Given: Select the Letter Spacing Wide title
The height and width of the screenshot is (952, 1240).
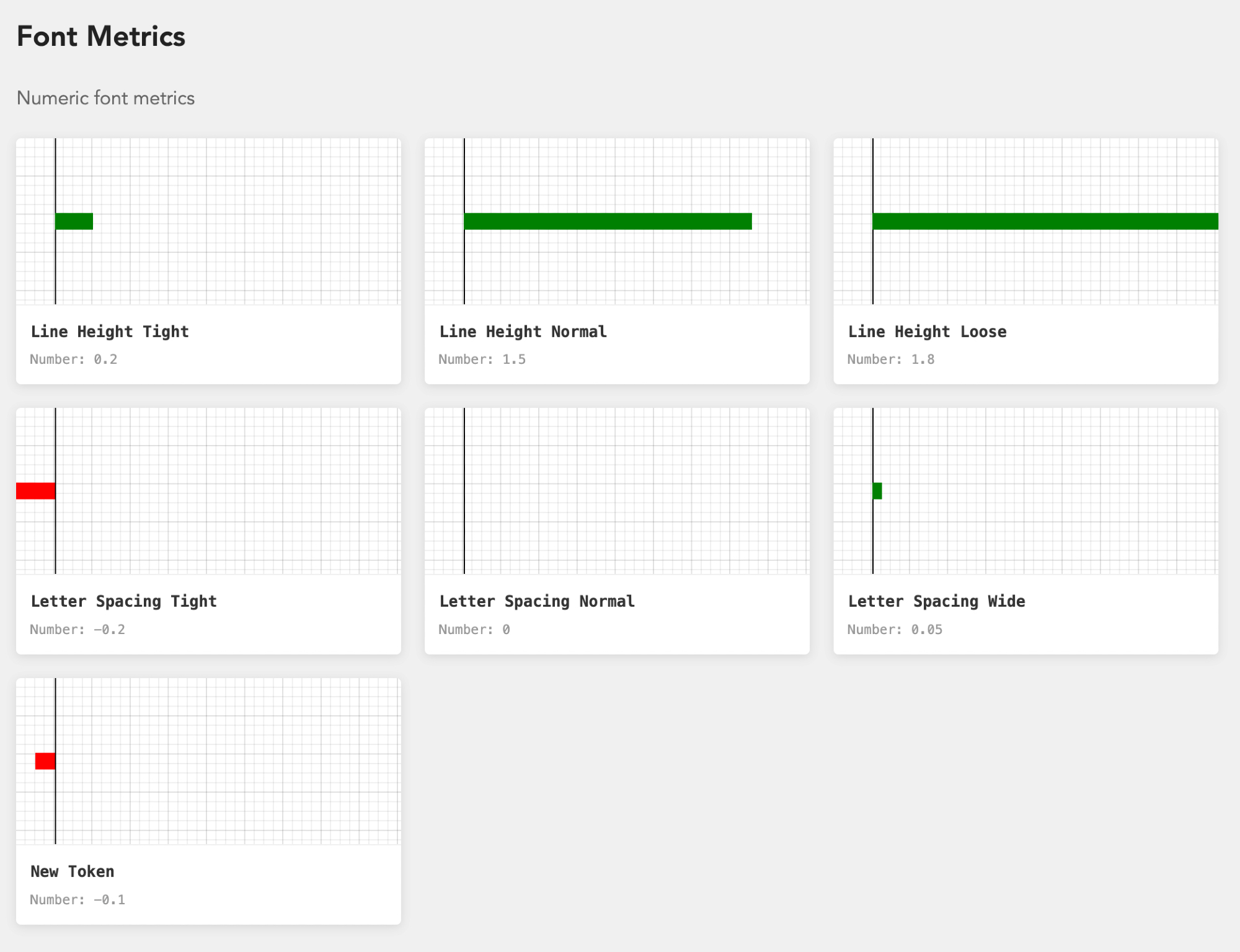Looking at the screenshot, I should pos(936,601).
